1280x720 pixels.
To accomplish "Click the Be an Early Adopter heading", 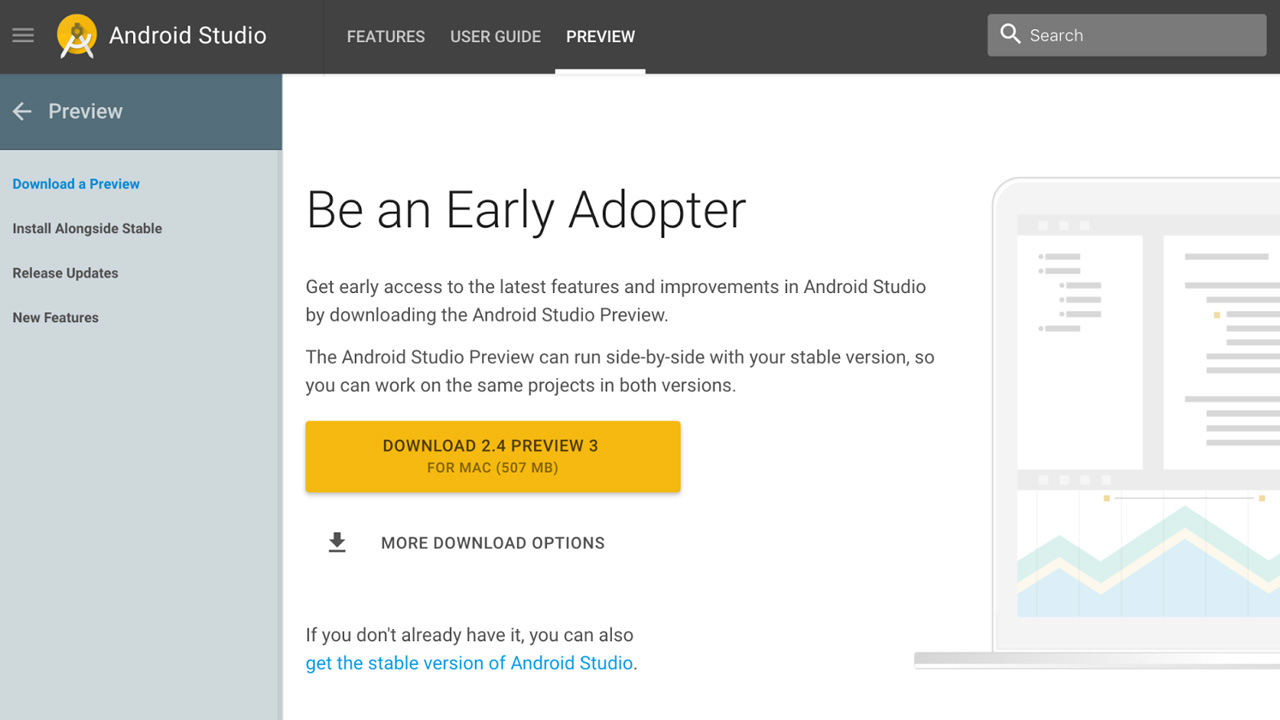I will [525, 210].
